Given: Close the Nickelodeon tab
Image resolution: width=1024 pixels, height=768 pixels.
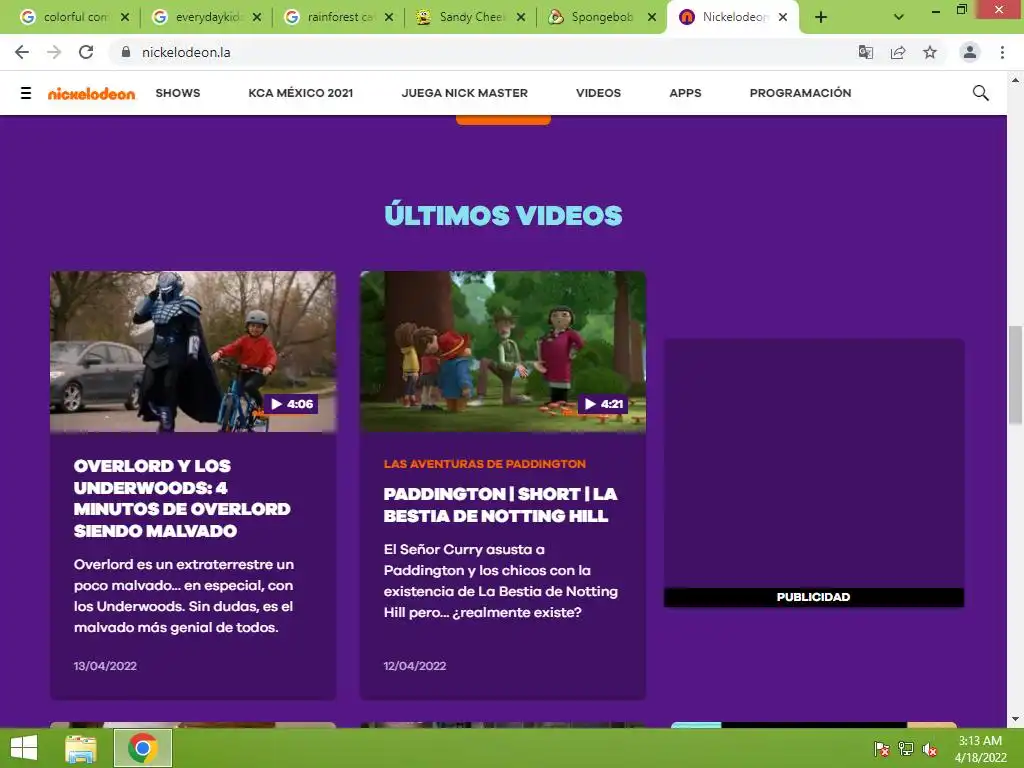Looking at the screenshot, I should pyautogui.click(x=783, y=18).
